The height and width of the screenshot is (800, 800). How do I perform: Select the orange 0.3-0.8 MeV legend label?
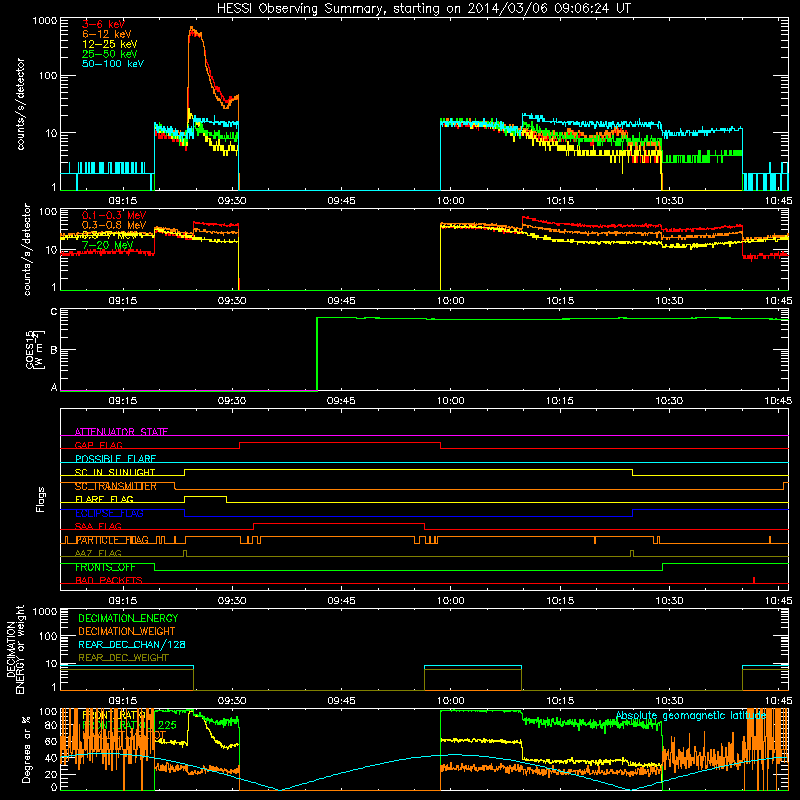point(114,225)
